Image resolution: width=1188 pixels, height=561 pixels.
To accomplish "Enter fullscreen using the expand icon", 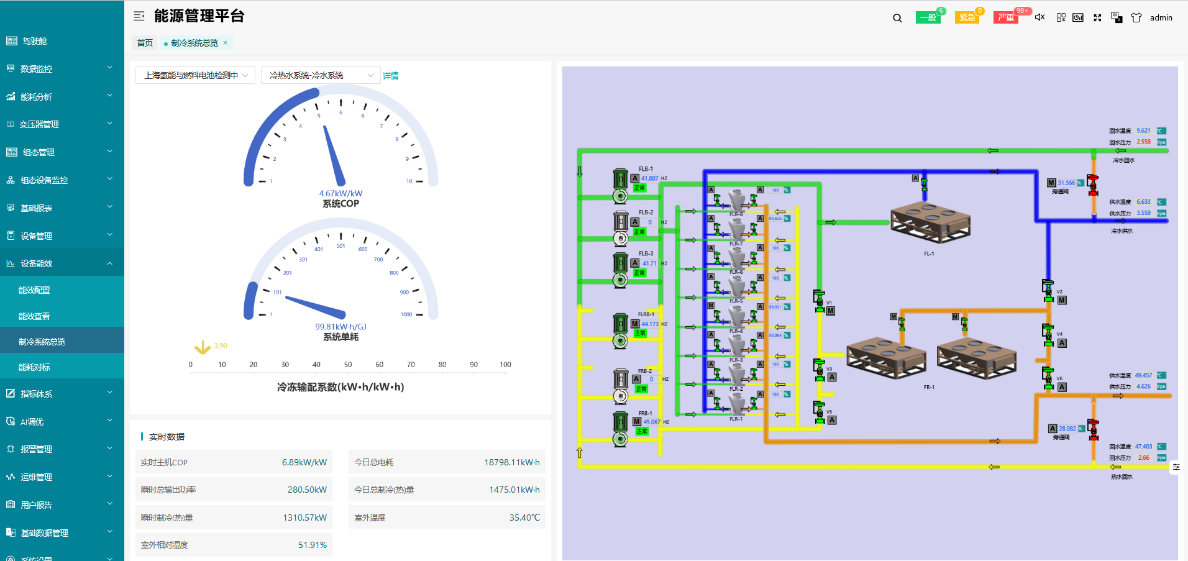I will pyautogui.click(x=1097, y=18).
